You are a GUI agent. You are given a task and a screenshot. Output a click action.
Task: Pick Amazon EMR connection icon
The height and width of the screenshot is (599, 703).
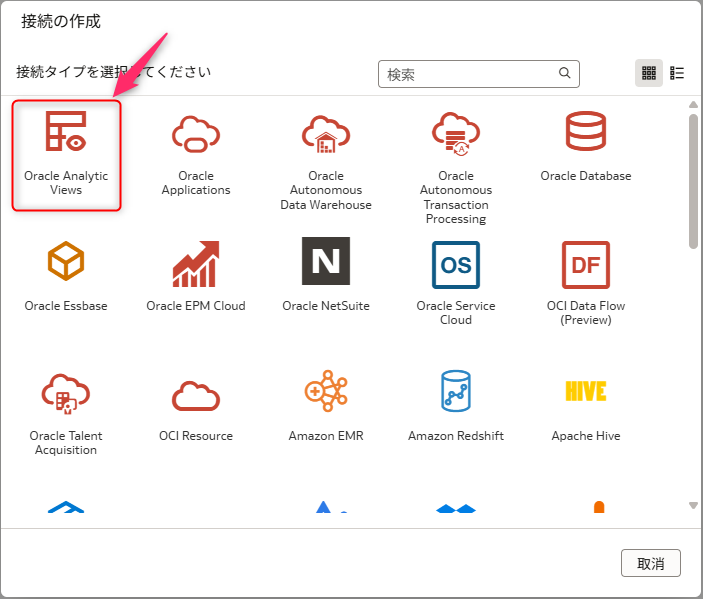326,391
